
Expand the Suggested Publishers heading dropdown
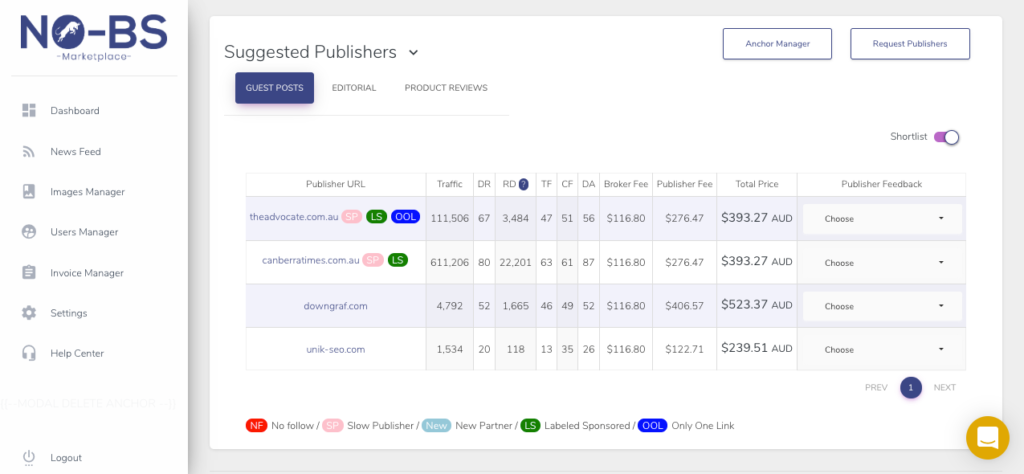click(413, 53)
